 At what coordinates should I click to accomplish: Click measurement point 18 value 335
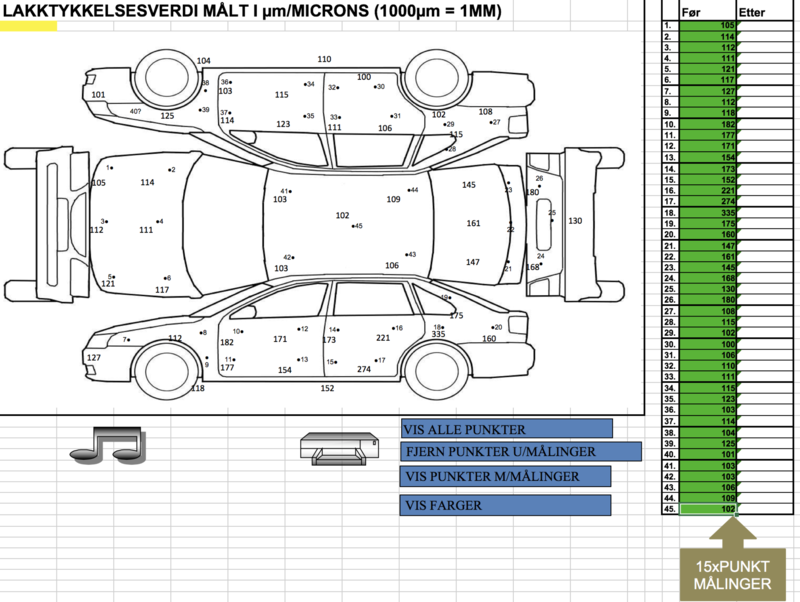tap(438, 334)
